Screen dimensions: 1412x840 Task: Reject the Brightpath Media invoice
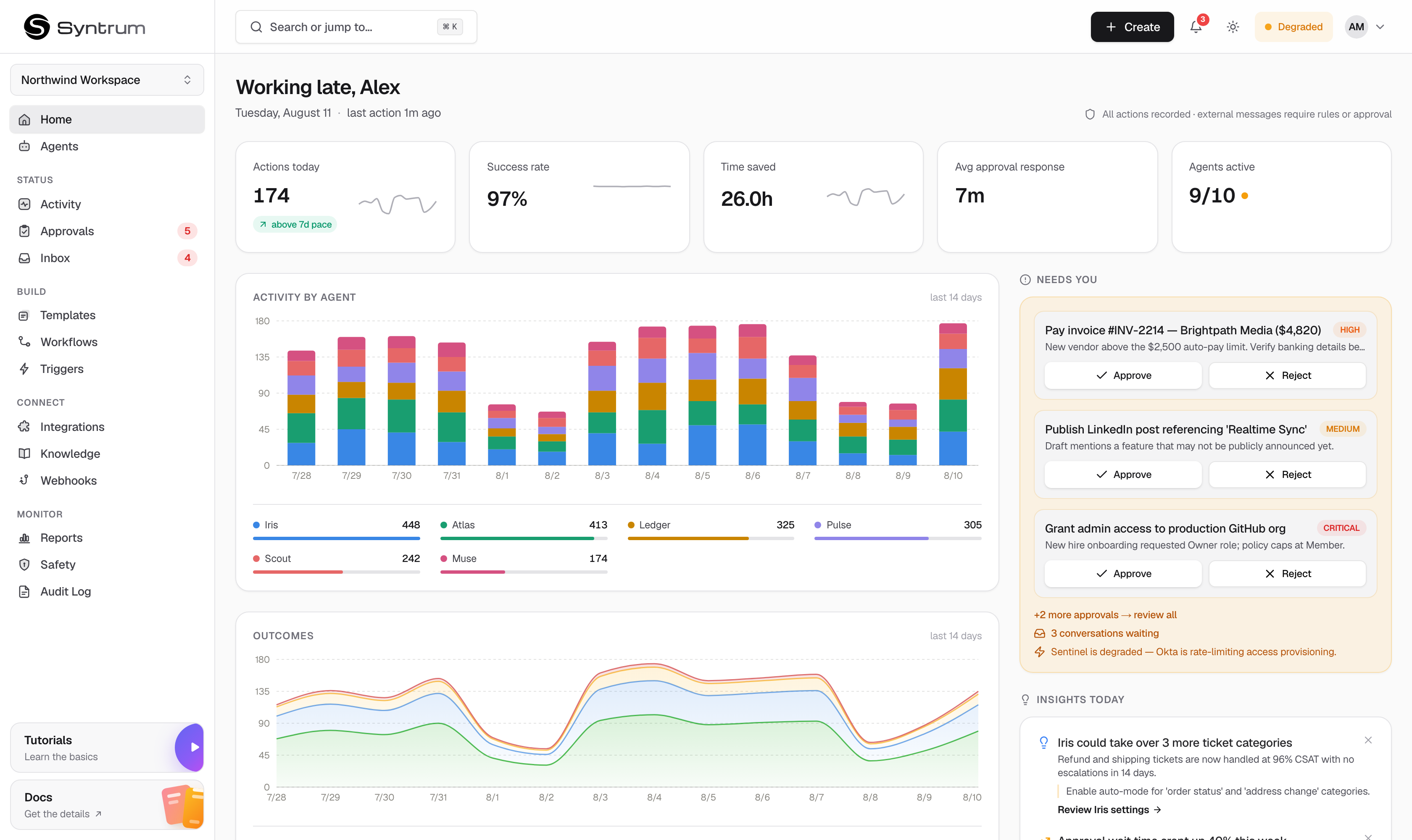click(x=1287, y=375)
